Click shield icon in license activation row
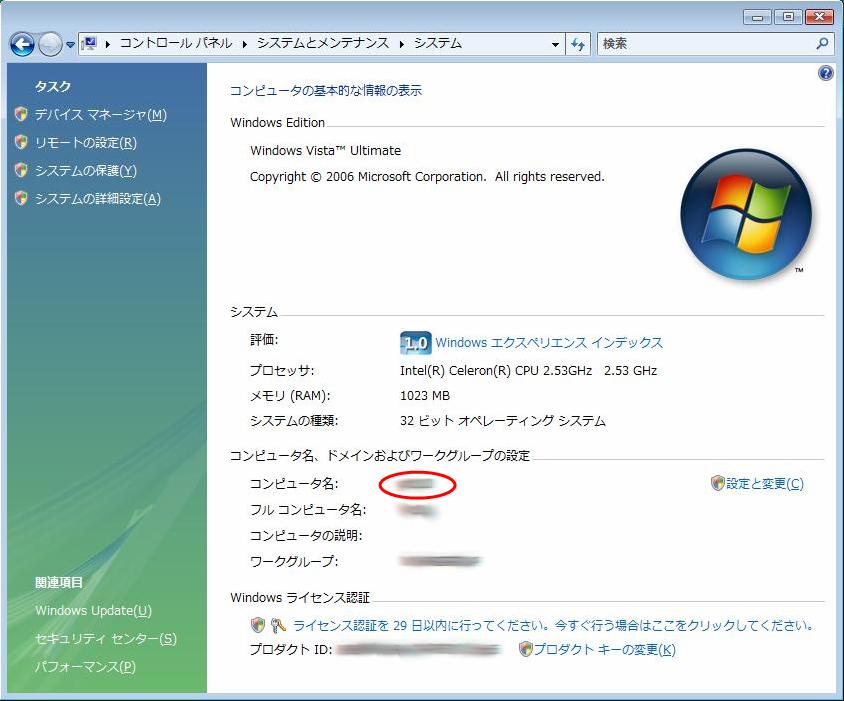This screenshot has width=844, height=701. [x=258, y=625]
